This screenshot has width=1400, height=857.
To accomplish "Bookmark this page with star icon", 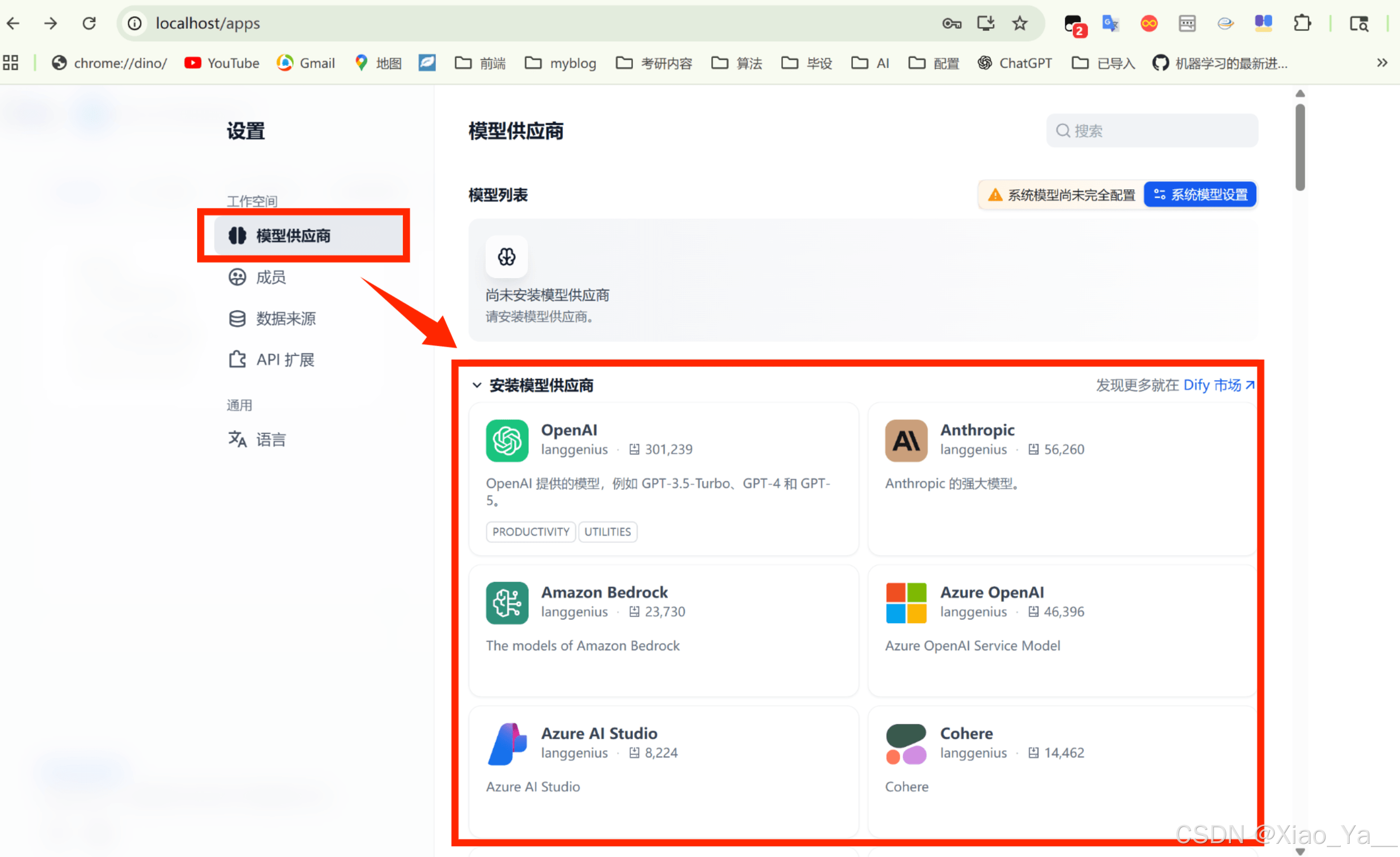I will click(x=1019, y=23).
